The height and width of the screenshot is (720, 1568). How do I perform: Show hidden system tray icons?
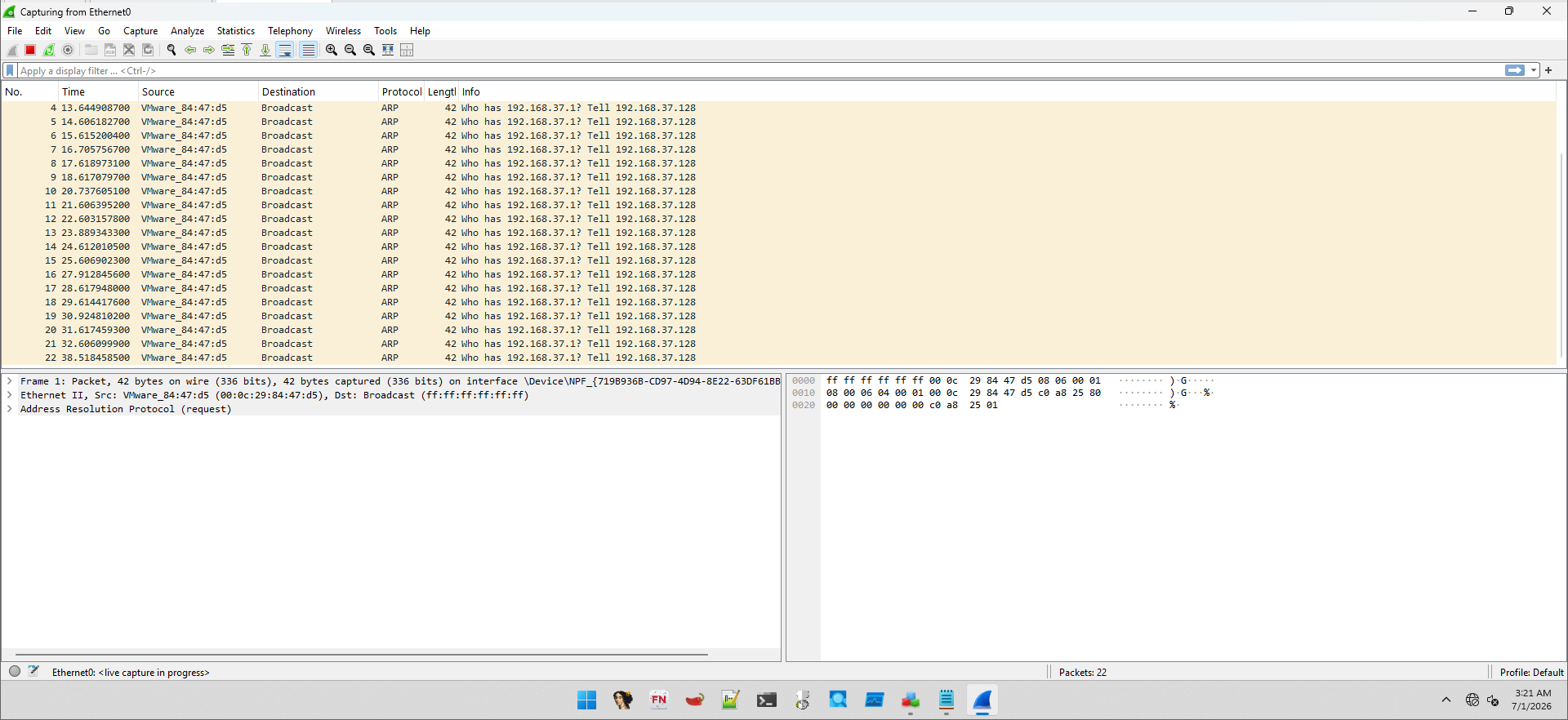pyautogui.click(x=1446, y=700)
